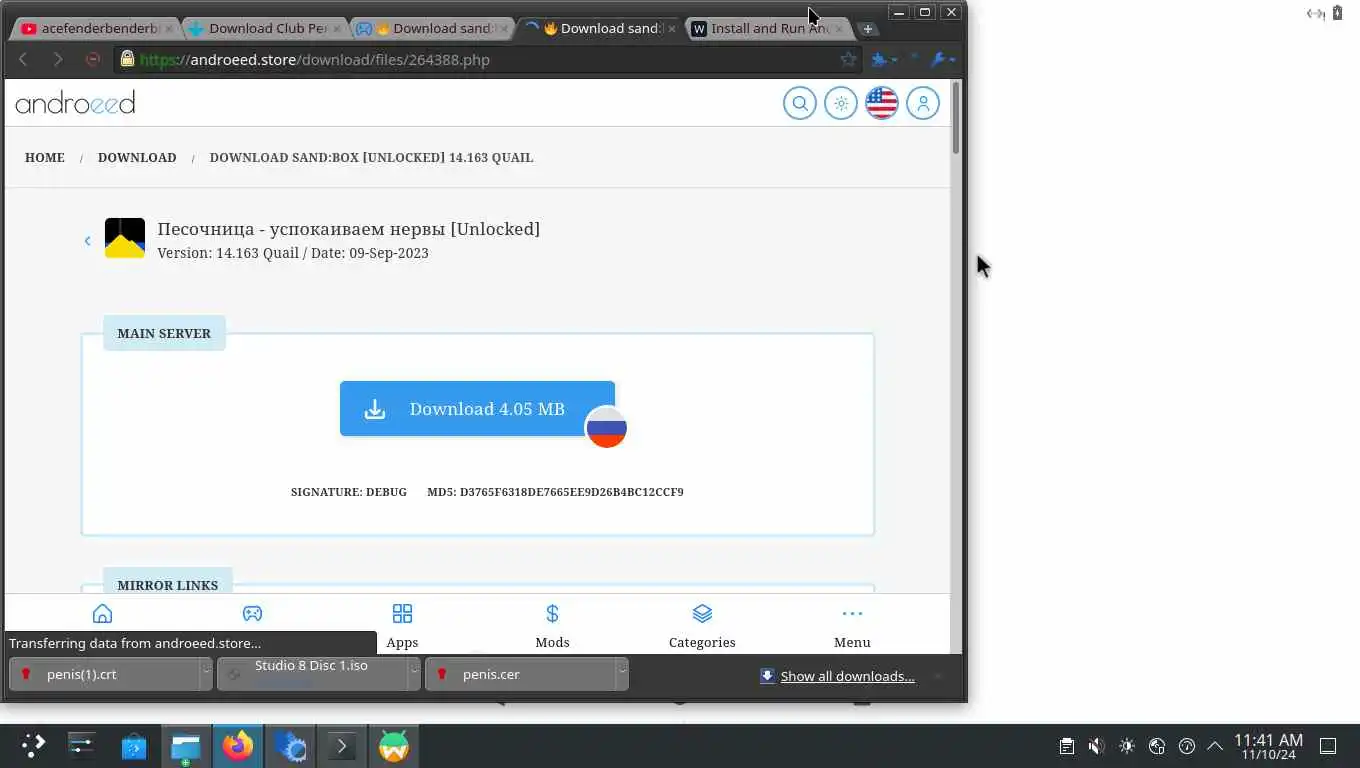1360x768 pixels.
Task: Expand hidden system tray icons arrow
Action: tap(1216, 746)
